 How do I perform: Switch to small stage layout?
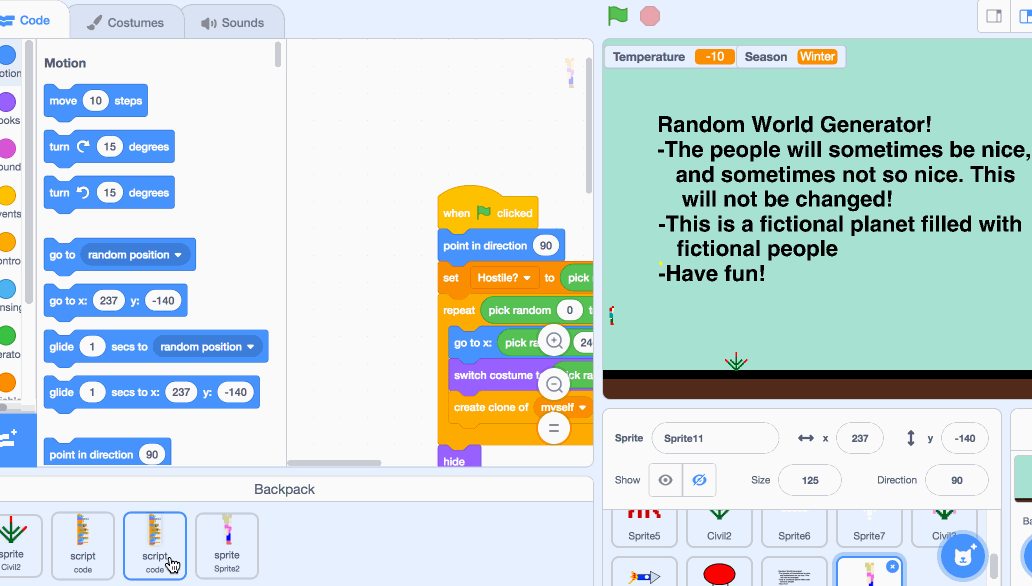coord(994,16)
